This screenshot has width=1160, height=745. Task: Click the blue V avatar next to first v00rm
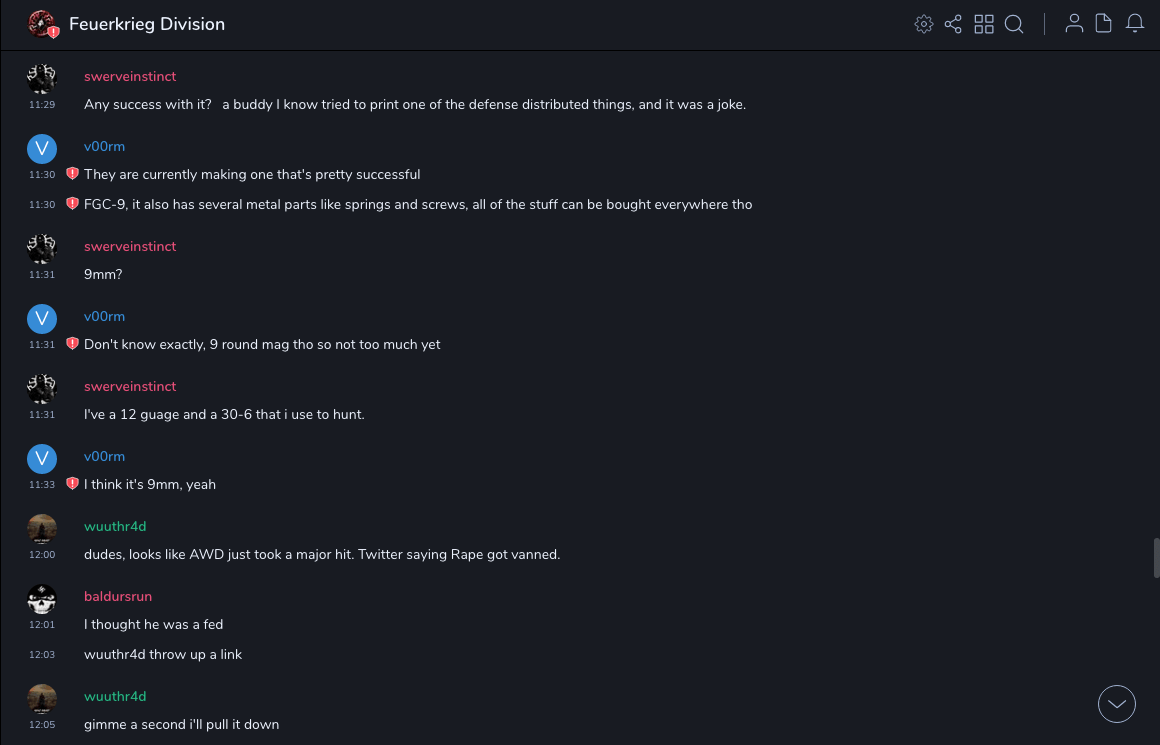tap(42, 149)
